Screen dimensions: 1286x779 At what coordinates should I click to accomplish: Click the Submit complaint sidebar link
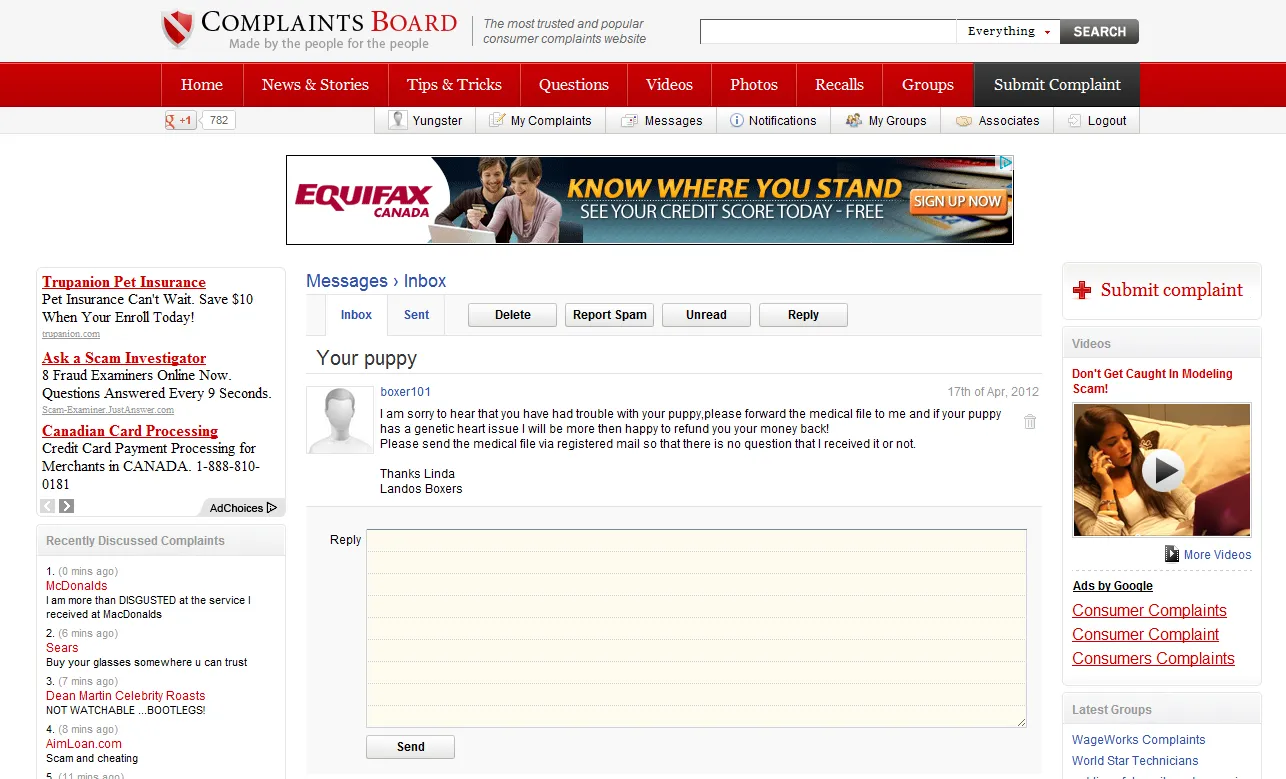click(1171, 290)
